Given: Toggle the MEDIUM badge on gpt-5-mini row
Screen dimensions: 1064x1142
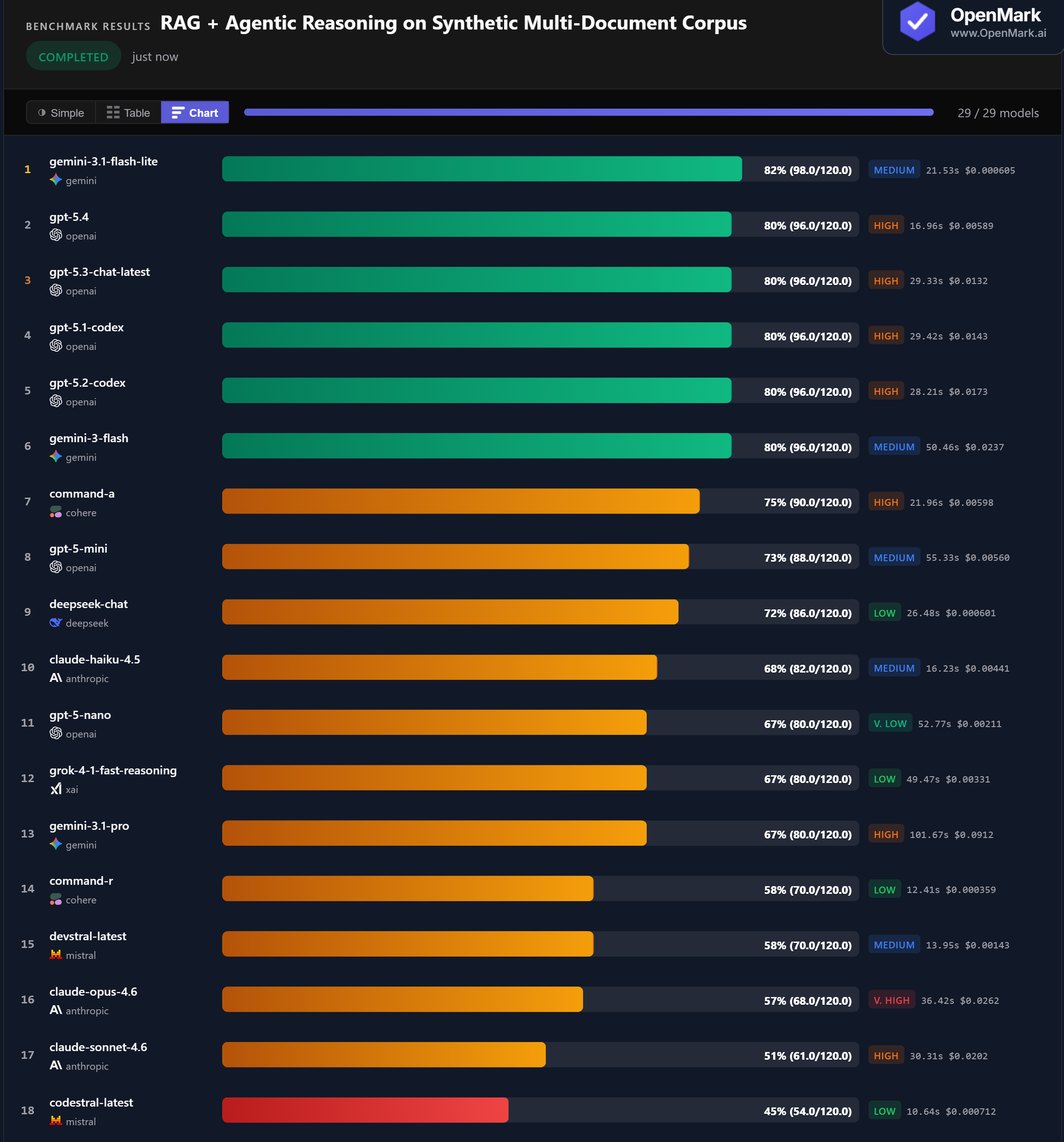Looking at the screenshot, I should (894, 557).
